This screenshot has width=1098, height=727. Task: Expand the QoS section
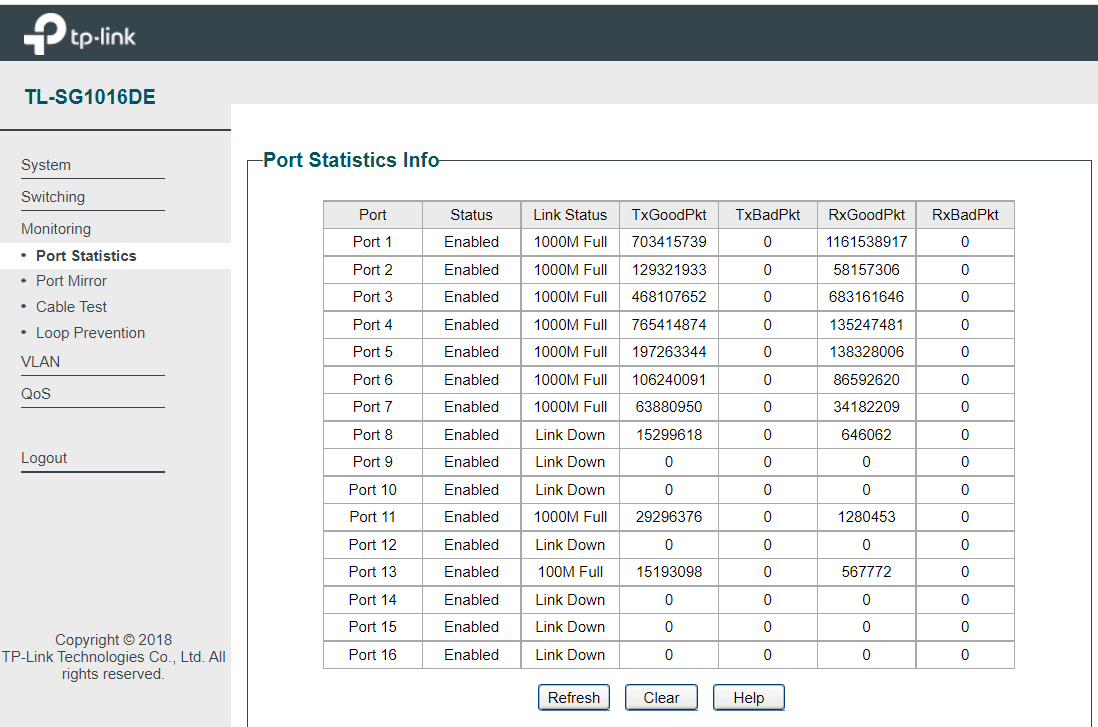click(x=35, y=393)
